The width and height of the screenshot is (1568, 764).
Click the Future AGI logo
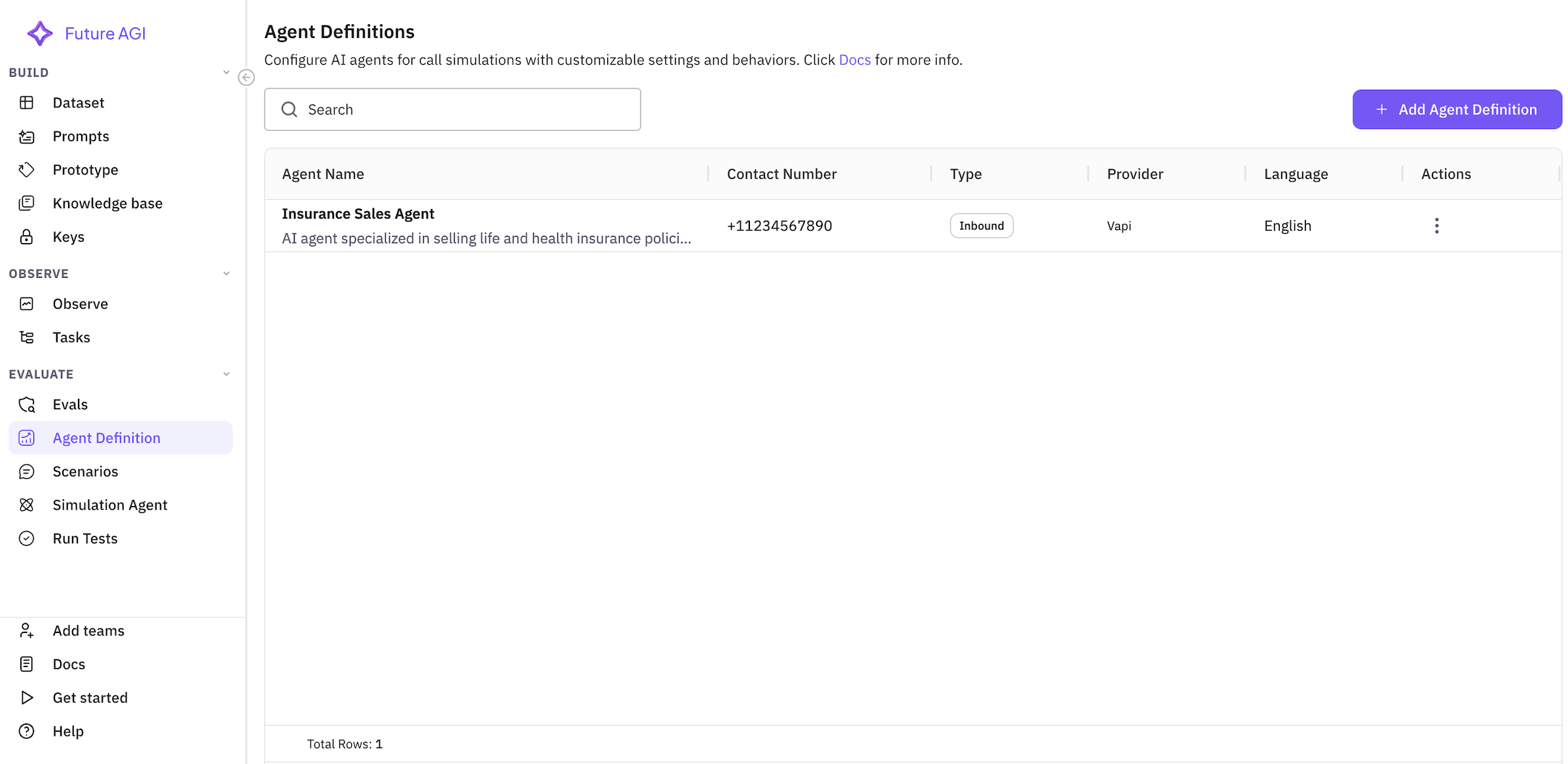pos(40,33)
